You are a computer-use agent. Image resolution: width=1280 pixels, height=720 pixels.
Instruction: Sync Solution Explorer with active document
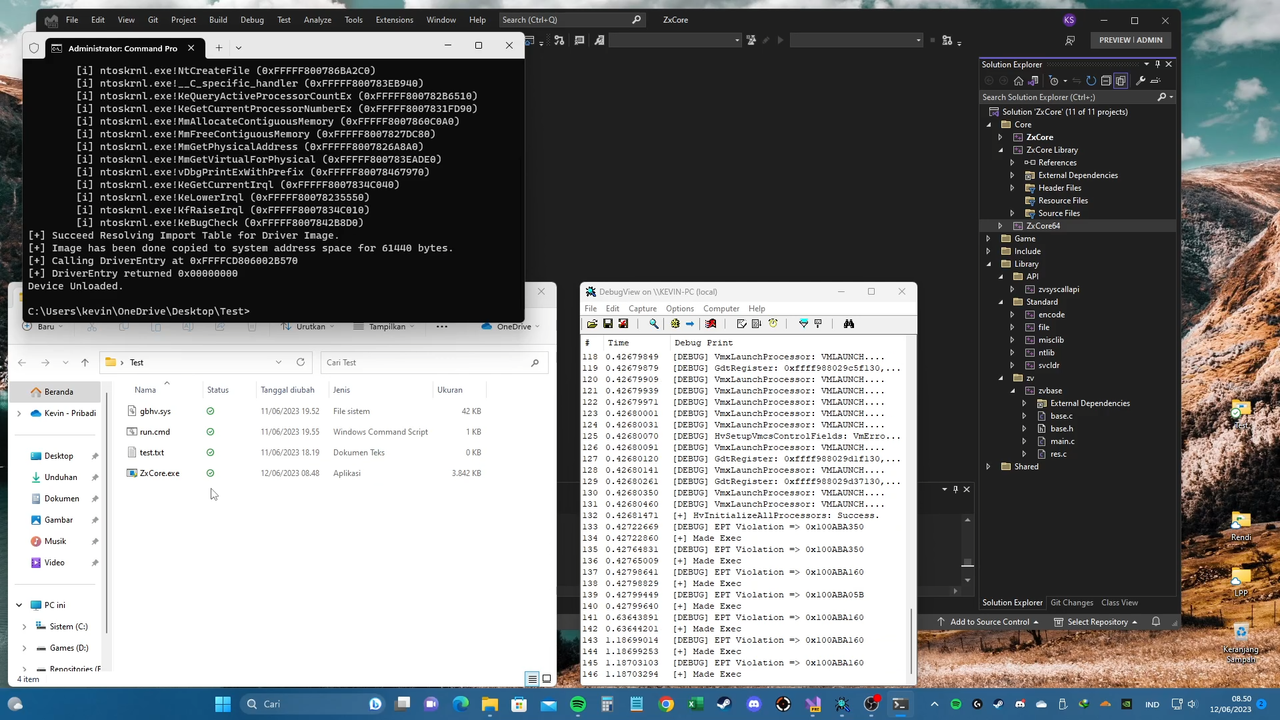(x=1077, y=82)
